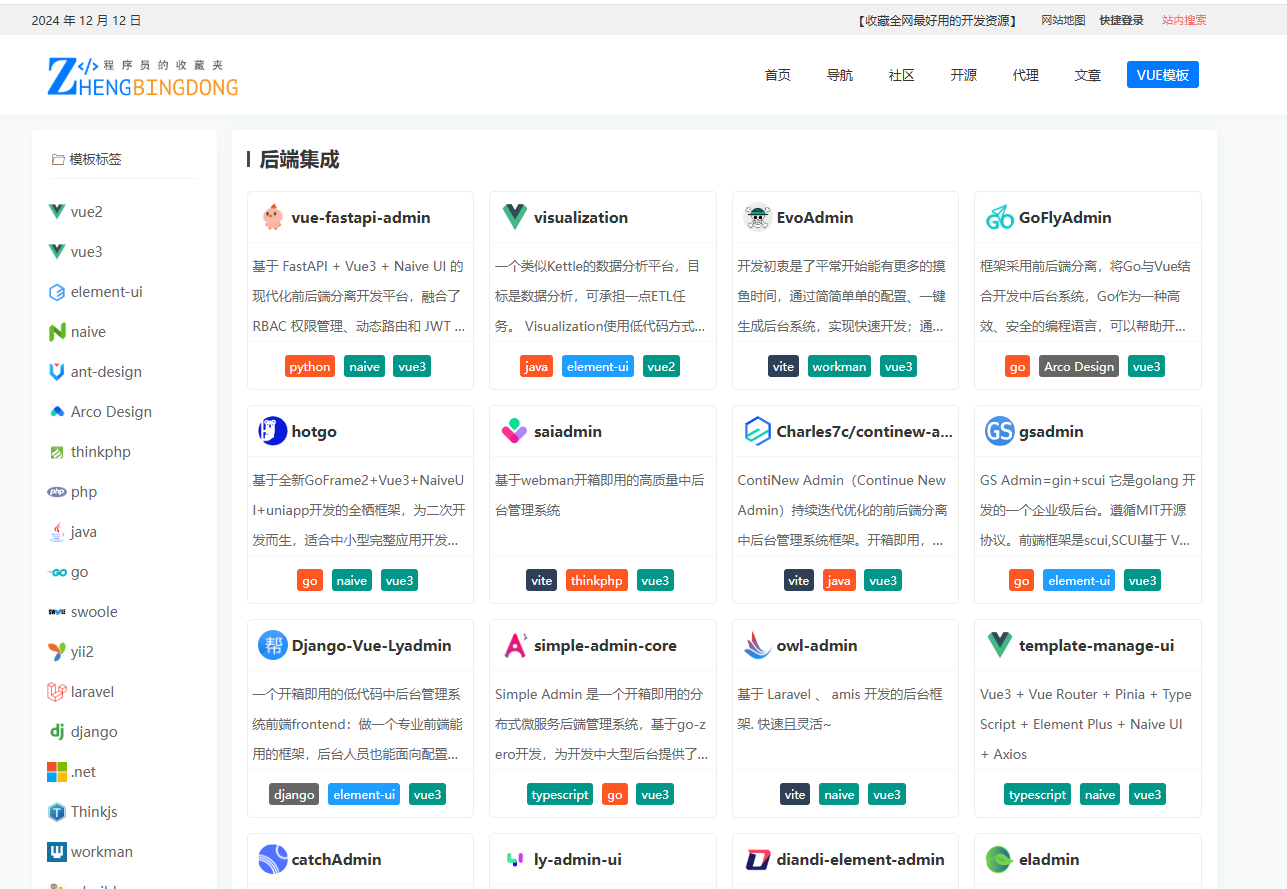
Task: Click the gsadmin GS icon
Action: 999,431
